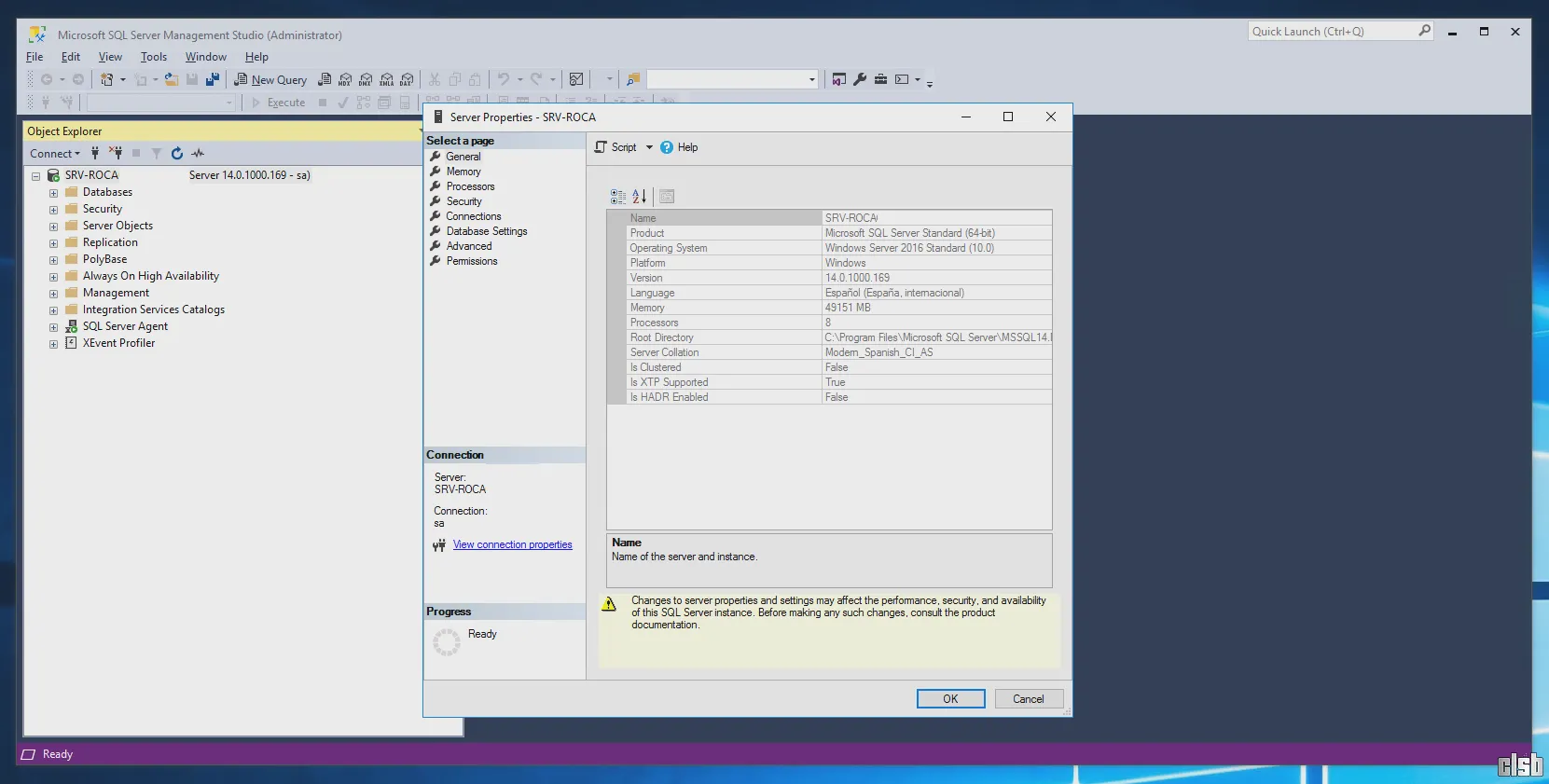The image size is (1549, 784).
Task: Select the Connections page
Action: point(474,216)
